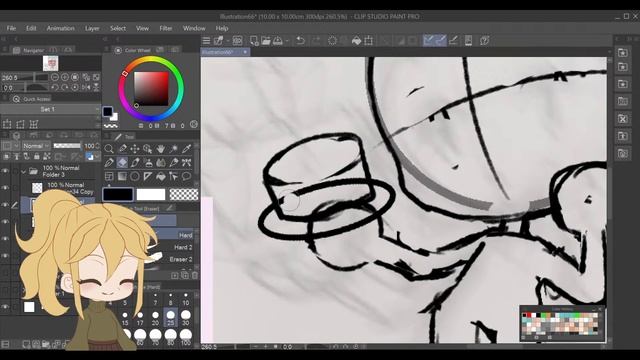Image resolution: width=640 pixels, height=360 pixels.
Task: Open dropdown arrow next to Save icon
Action: pos(287,40)
